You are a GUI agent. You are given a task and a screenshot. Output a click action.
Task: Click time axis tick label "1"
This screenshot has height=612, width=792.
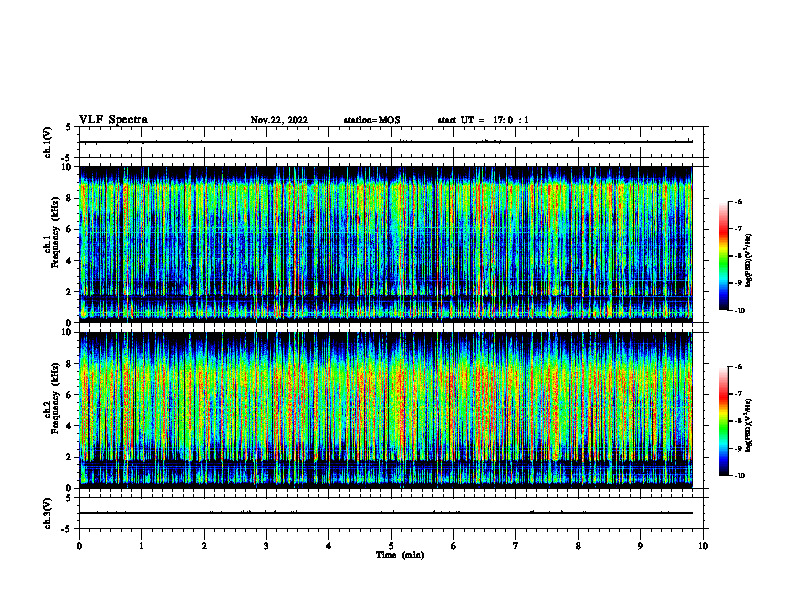141,546
